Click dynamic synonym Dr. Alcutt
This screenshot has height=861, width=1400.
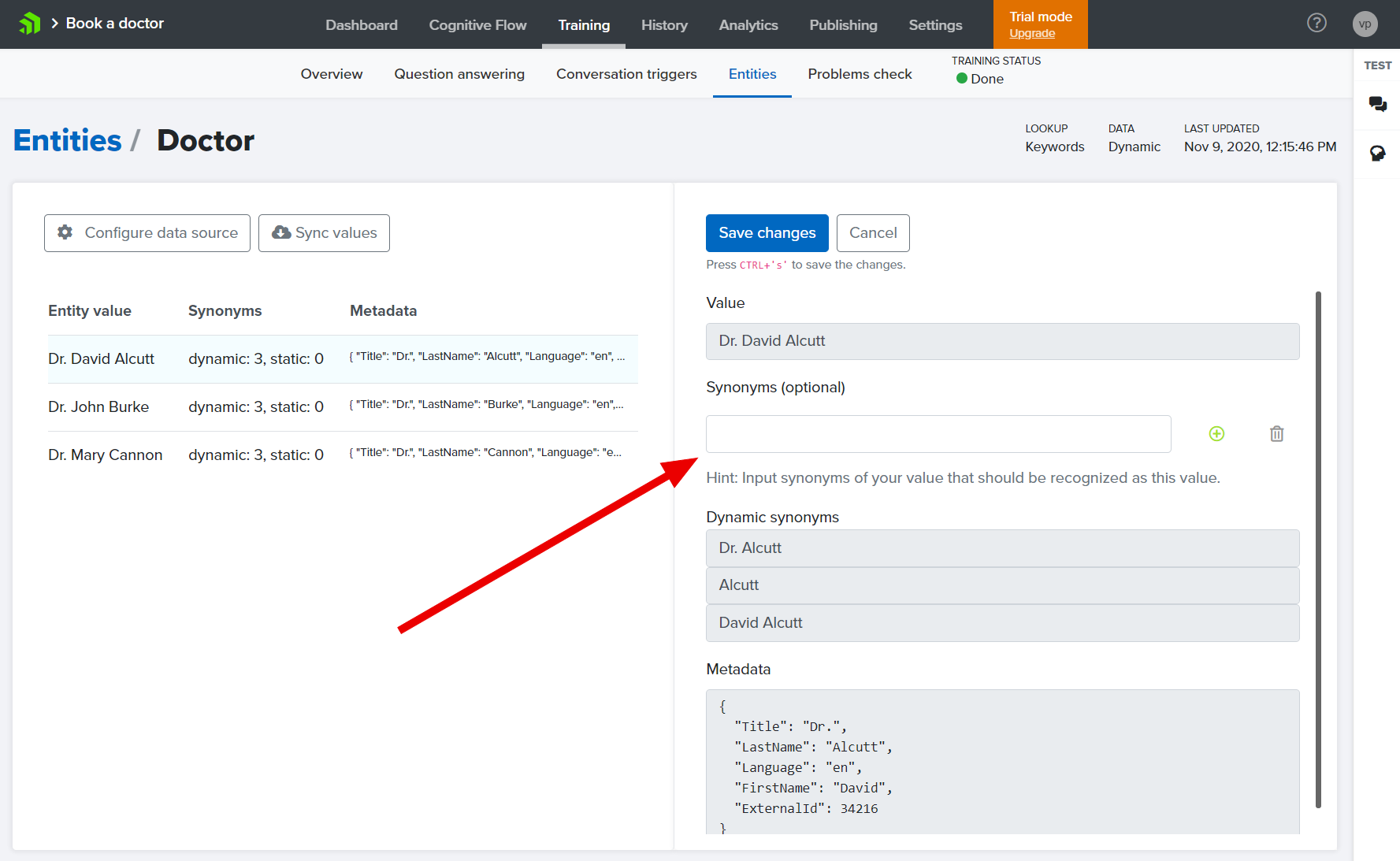point(1002,548)
